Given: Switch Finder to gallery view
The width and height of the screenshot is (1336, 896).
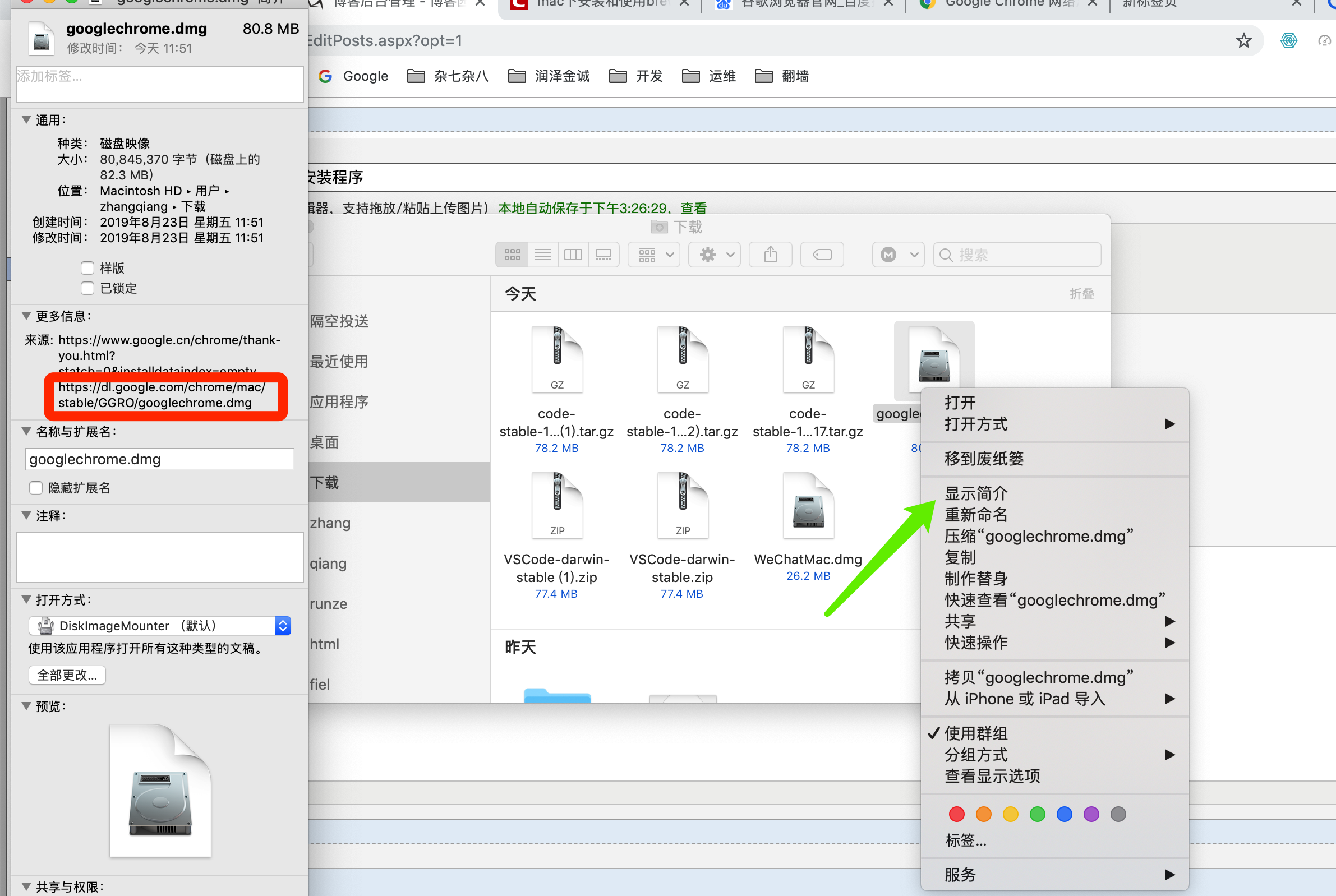Looking at the screenshot, I should (603, 255).
